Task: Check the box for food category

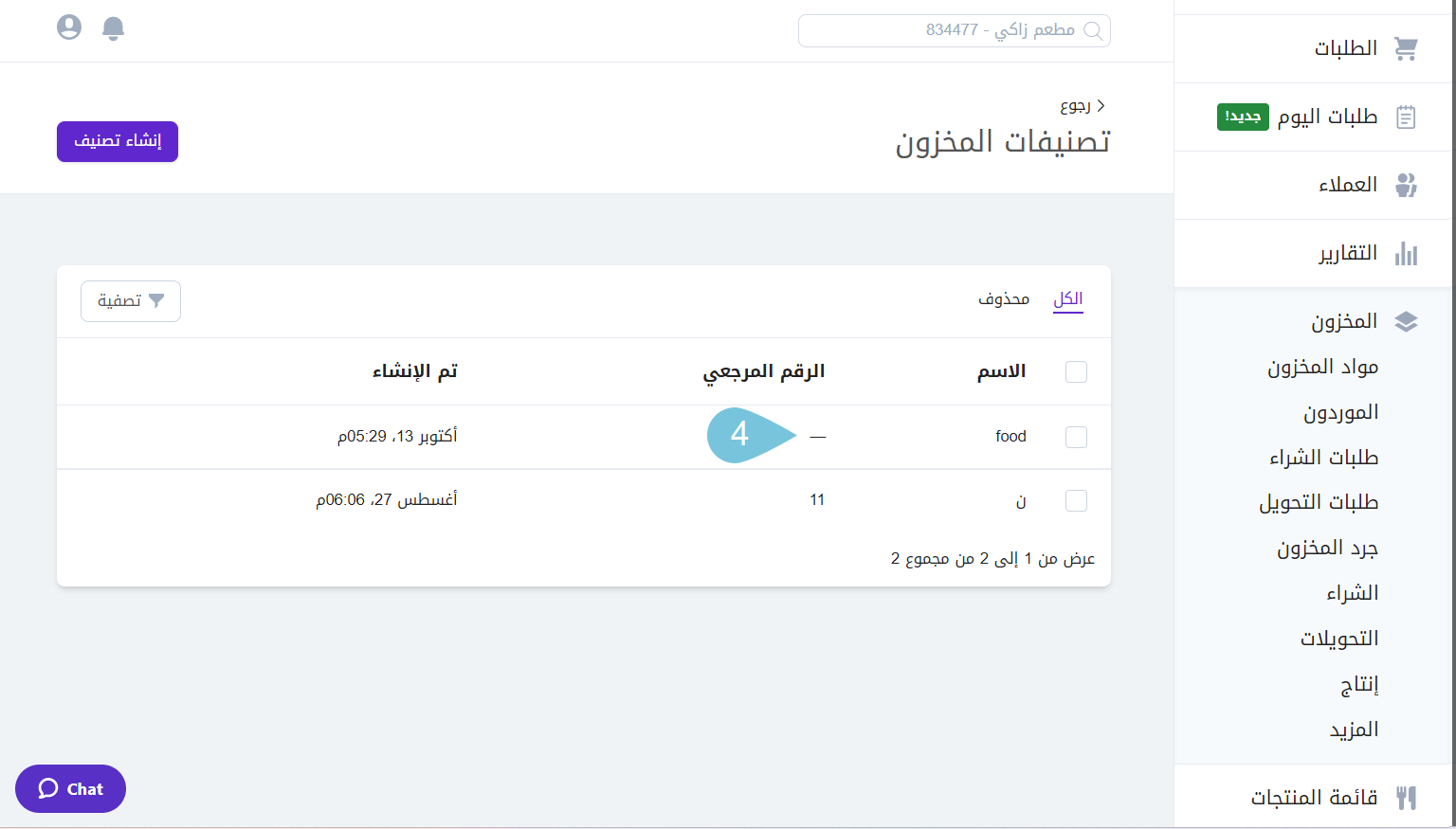Action: pos(1076,437)
